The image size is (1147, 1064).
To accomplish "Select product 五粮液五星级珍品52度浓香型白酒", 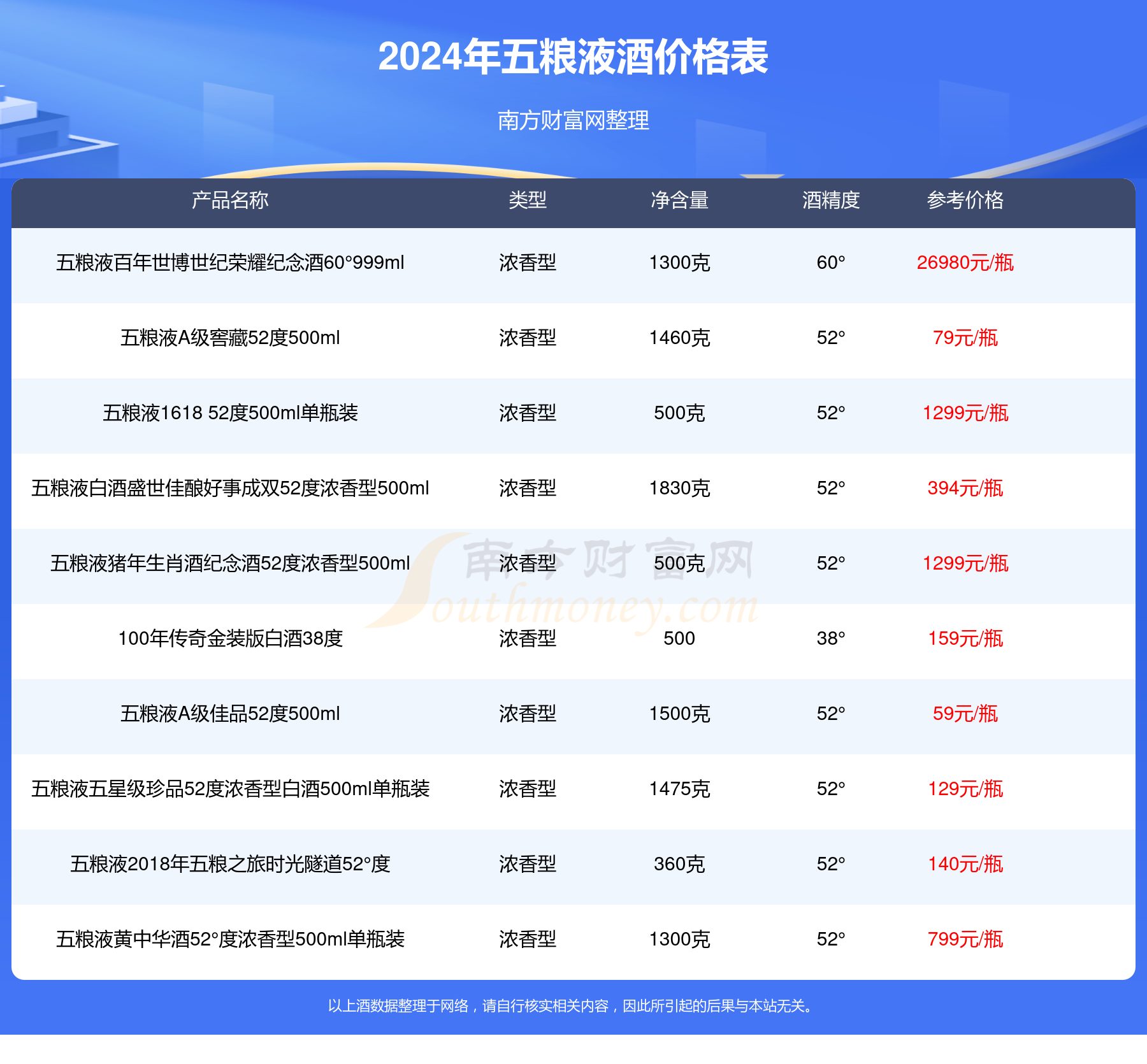I will (230, 789).
